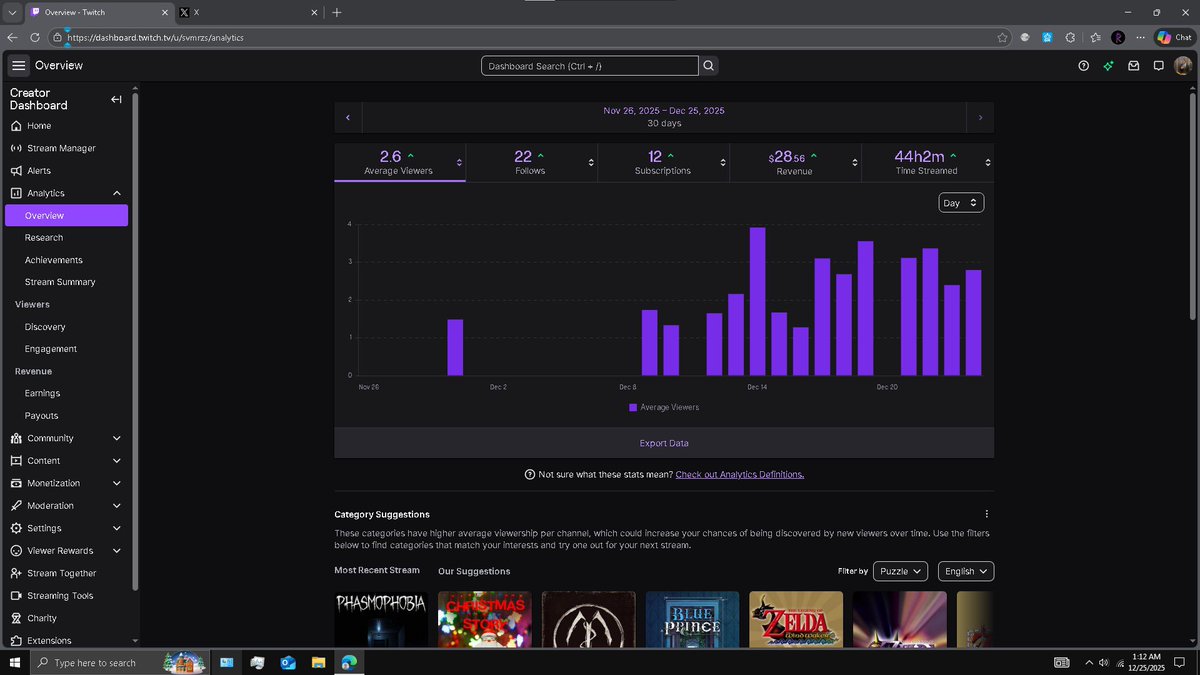Open the Help question mark icon
This screenshot has height=675, width=1200.
click(1083, 66)
